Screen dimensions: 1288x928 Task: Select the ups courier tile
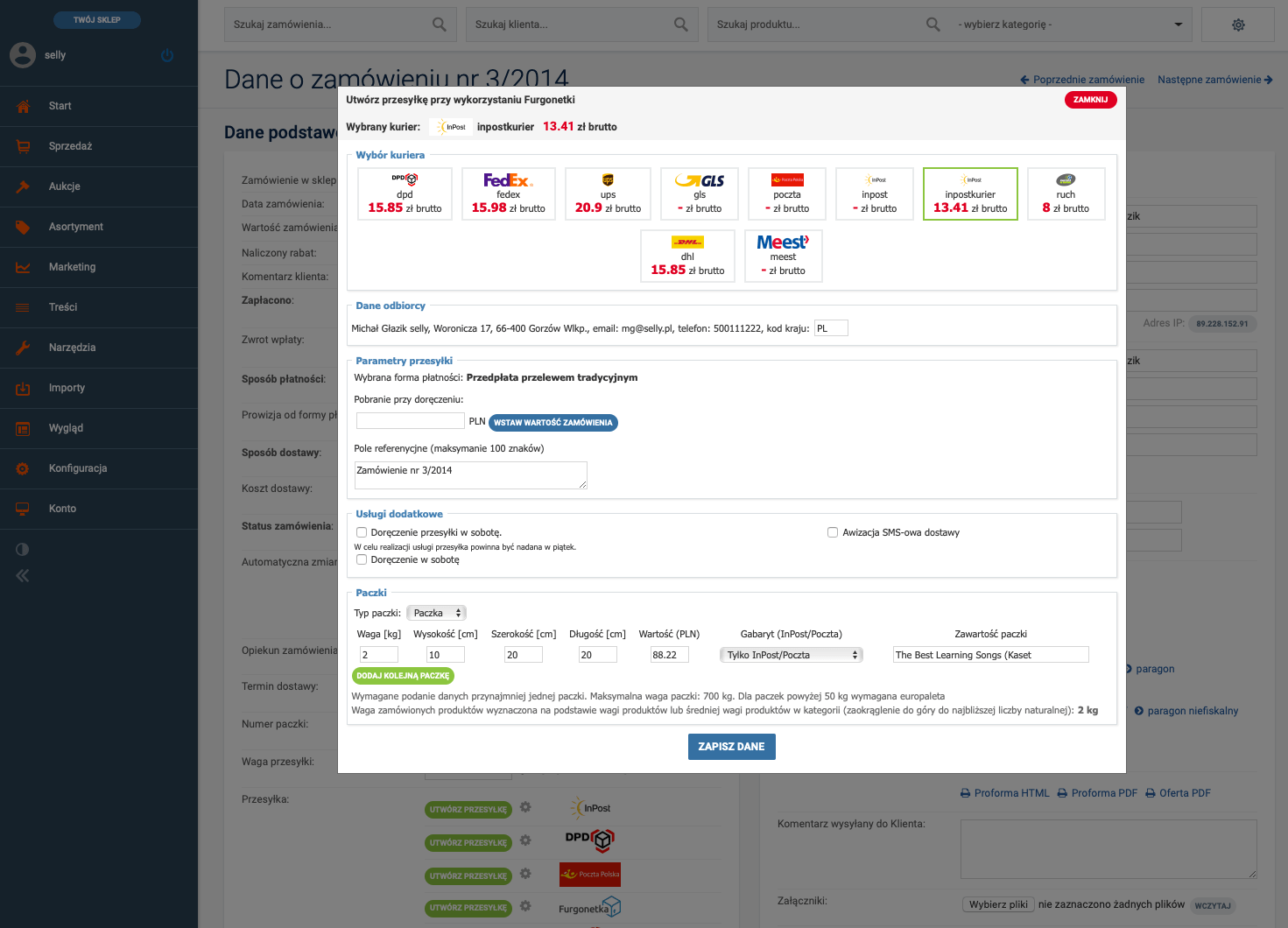pos(609,193)
